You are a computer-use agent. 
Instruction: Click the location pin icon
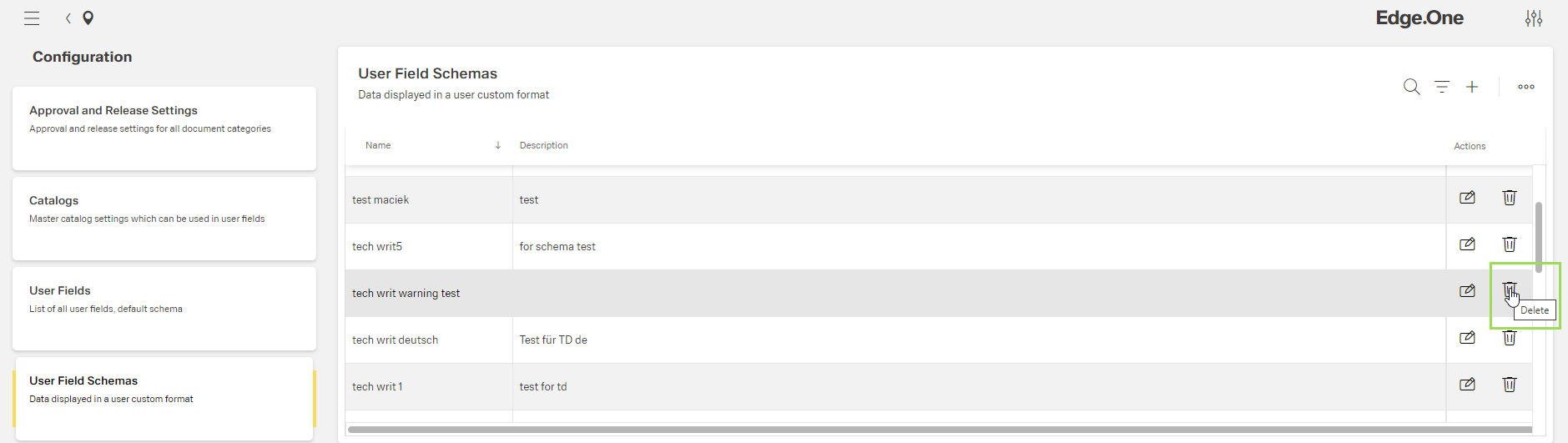tap(88, 18)
